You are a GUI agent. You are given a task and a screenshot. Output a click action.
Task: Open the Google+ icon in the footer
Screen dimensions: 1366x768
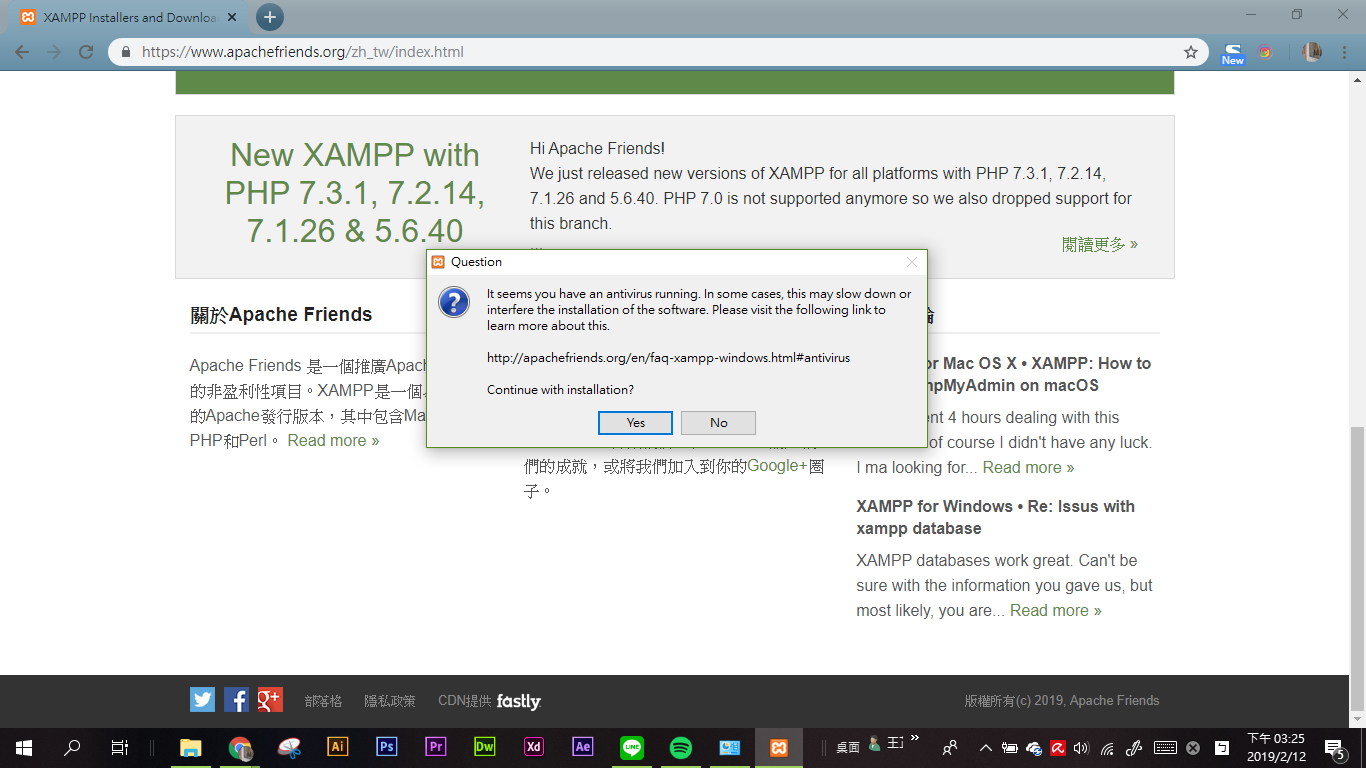[x=270, y=699]
